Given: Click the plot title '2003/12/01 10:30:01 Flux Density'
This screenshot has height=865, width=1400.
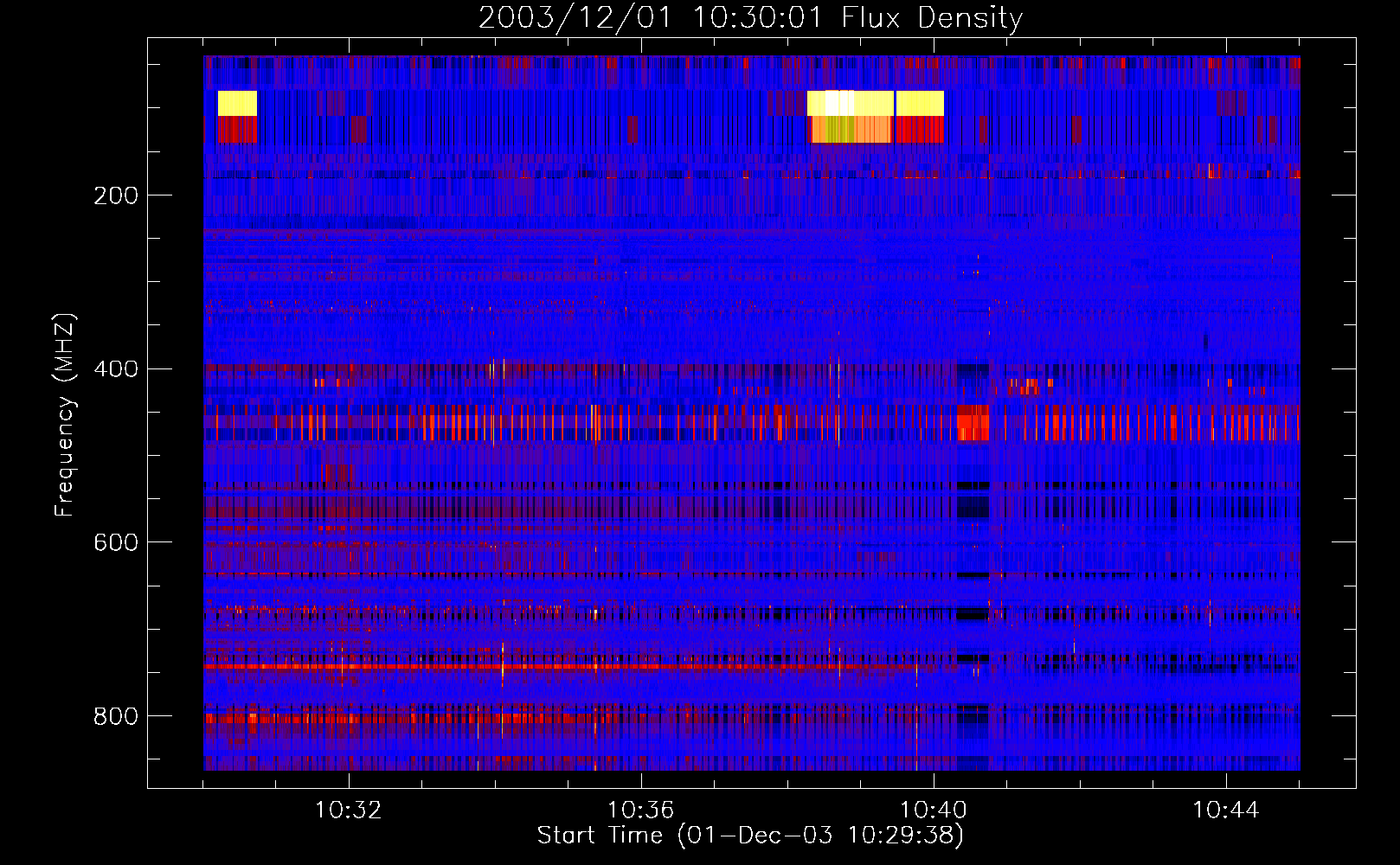Looking at the screenshot, I should pyautogui.click(x=750, y=17).
